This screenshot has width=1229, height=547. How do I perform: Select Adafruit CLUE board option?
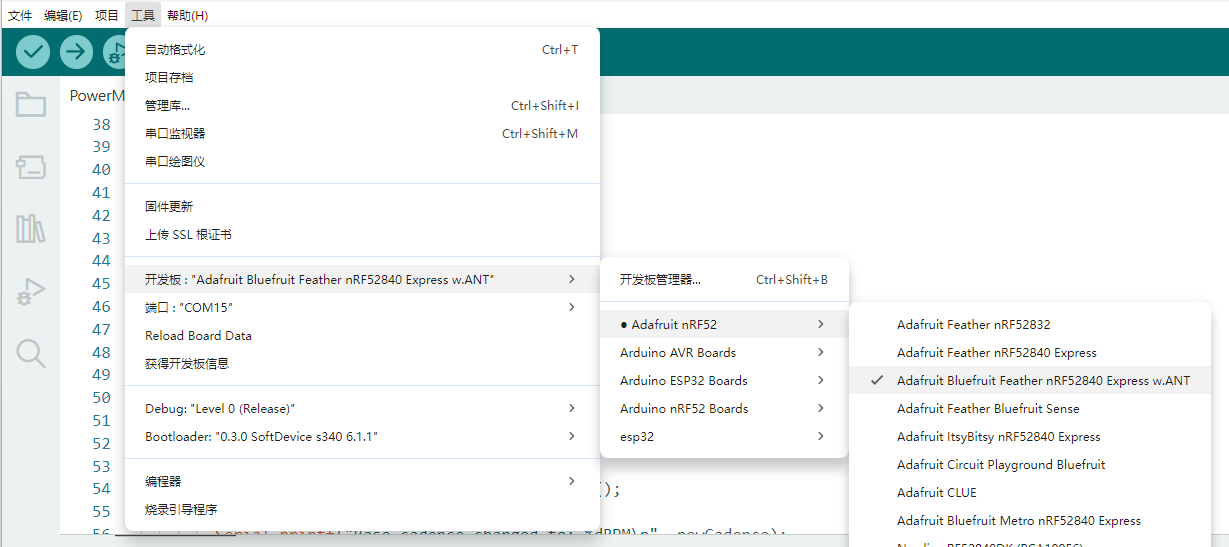(x=936, y=493)
